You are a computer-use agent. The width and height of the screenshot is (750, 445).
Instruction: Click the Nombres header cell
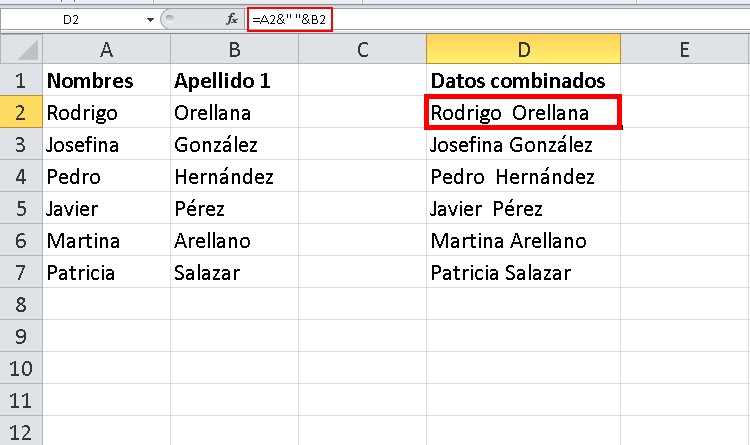[x=106, y=81]
